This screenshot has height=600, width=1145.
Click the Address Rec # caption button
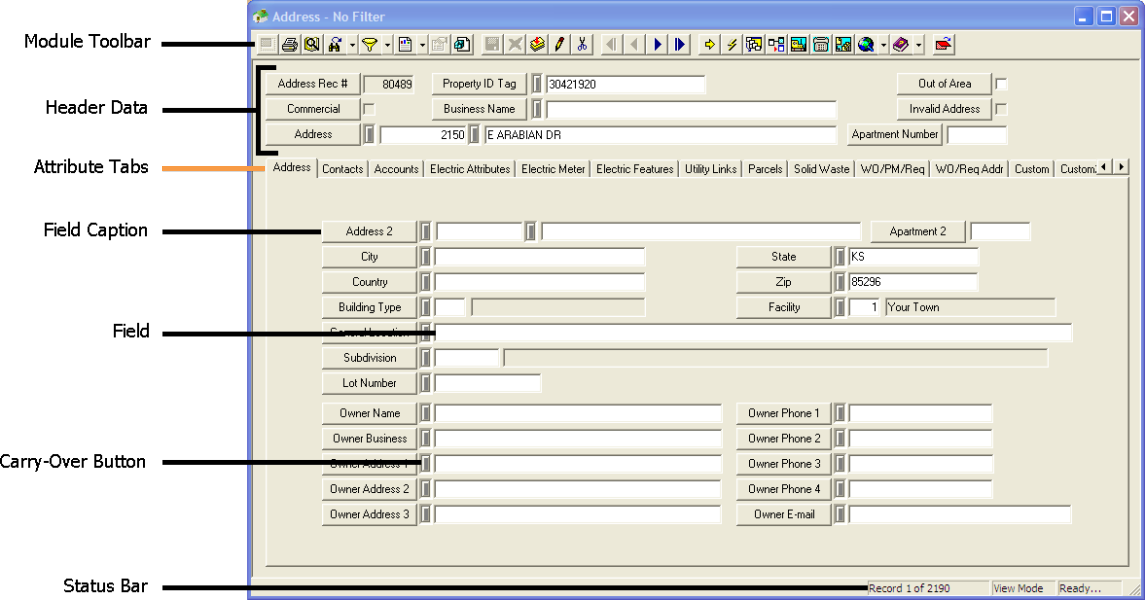point(313,84)
